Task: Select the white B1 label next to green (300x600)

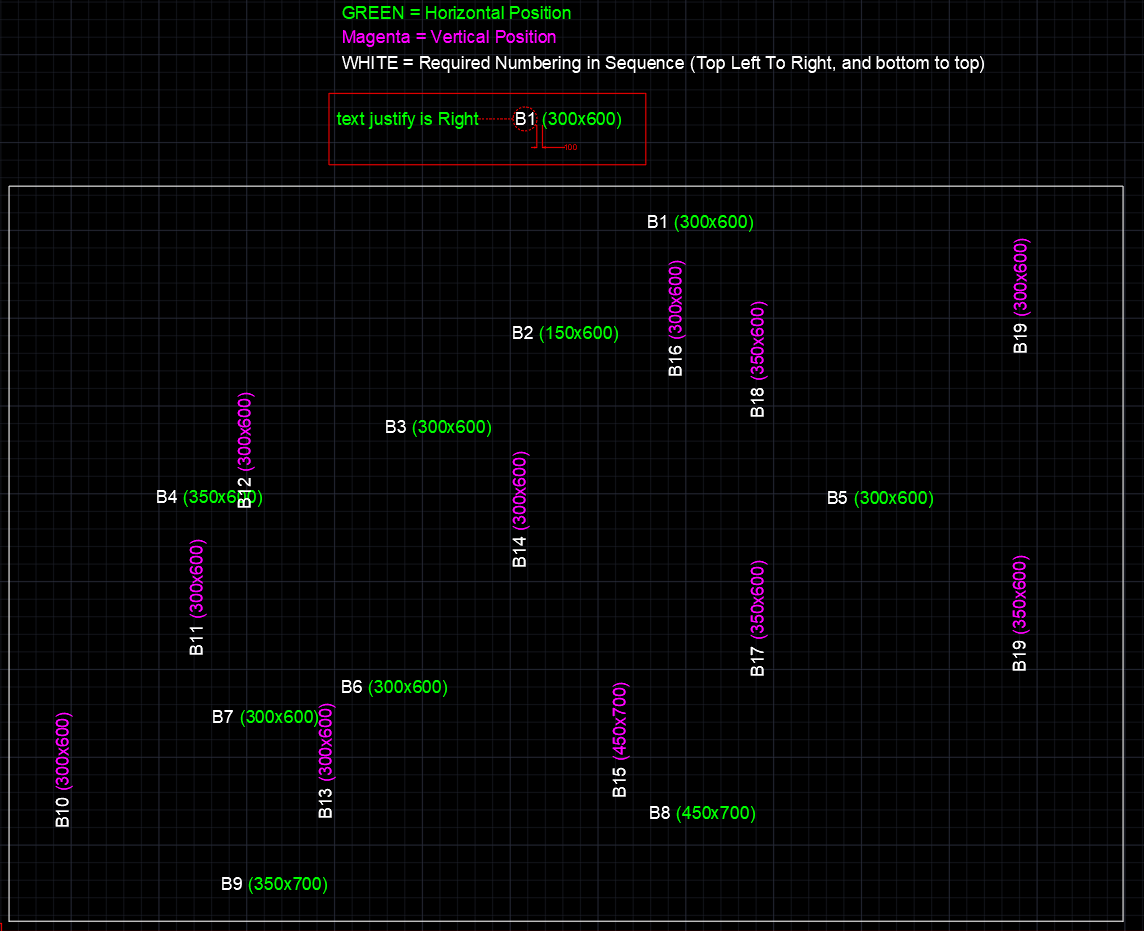Action: click(657, 222)
